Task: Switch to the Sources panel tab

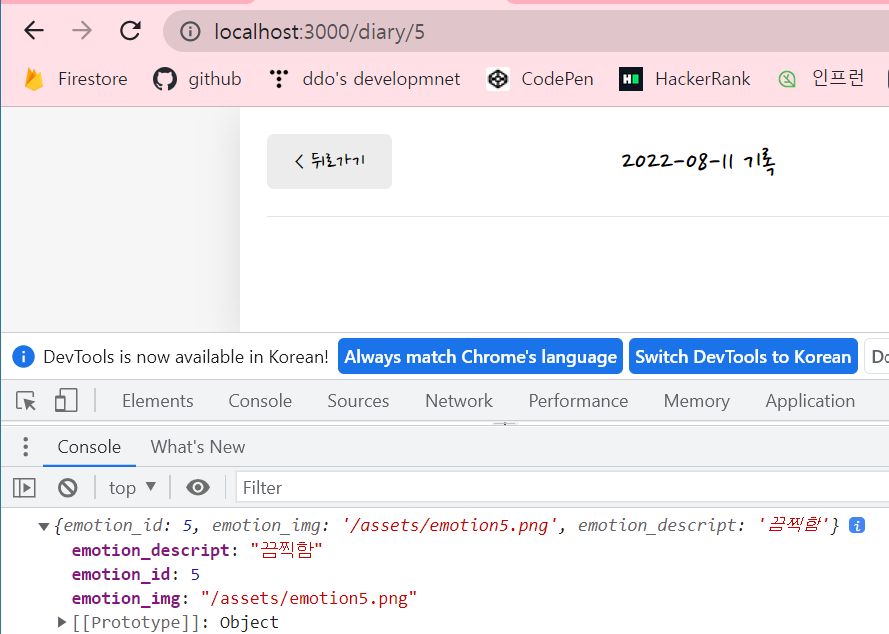Action: point(358,401)
